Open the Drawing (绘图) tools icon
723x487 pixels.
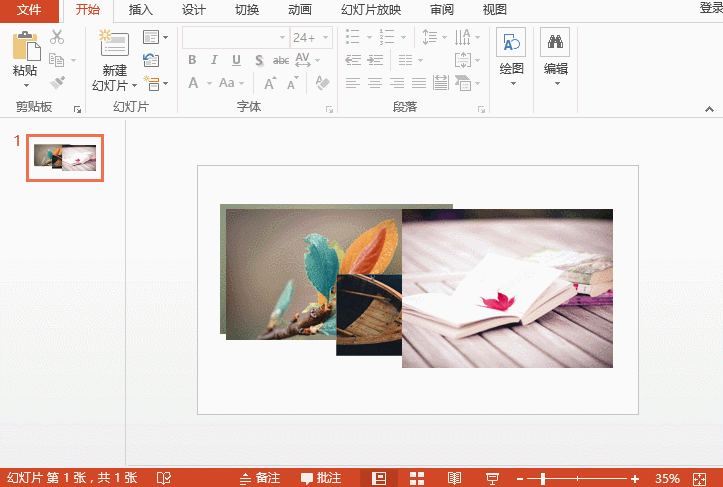click(511, 43)
